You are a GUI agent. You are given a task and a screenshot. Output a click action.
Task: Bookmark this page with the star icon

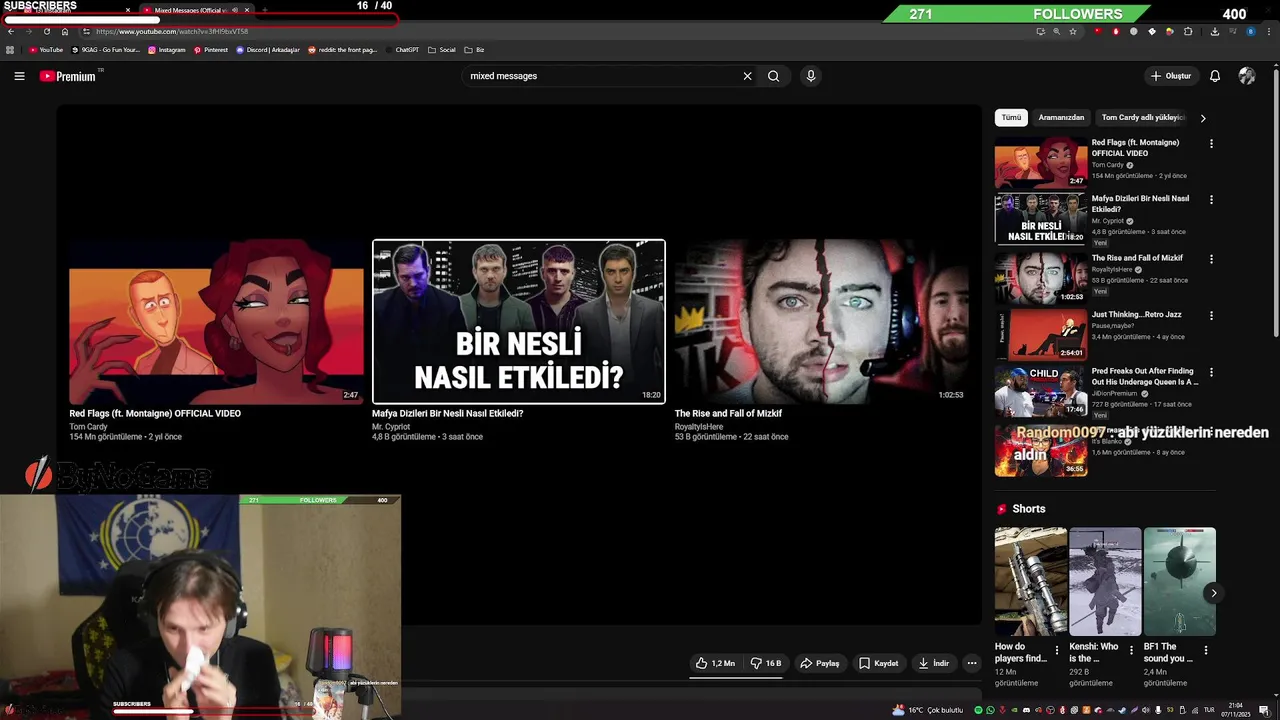tap(1073, 31)
